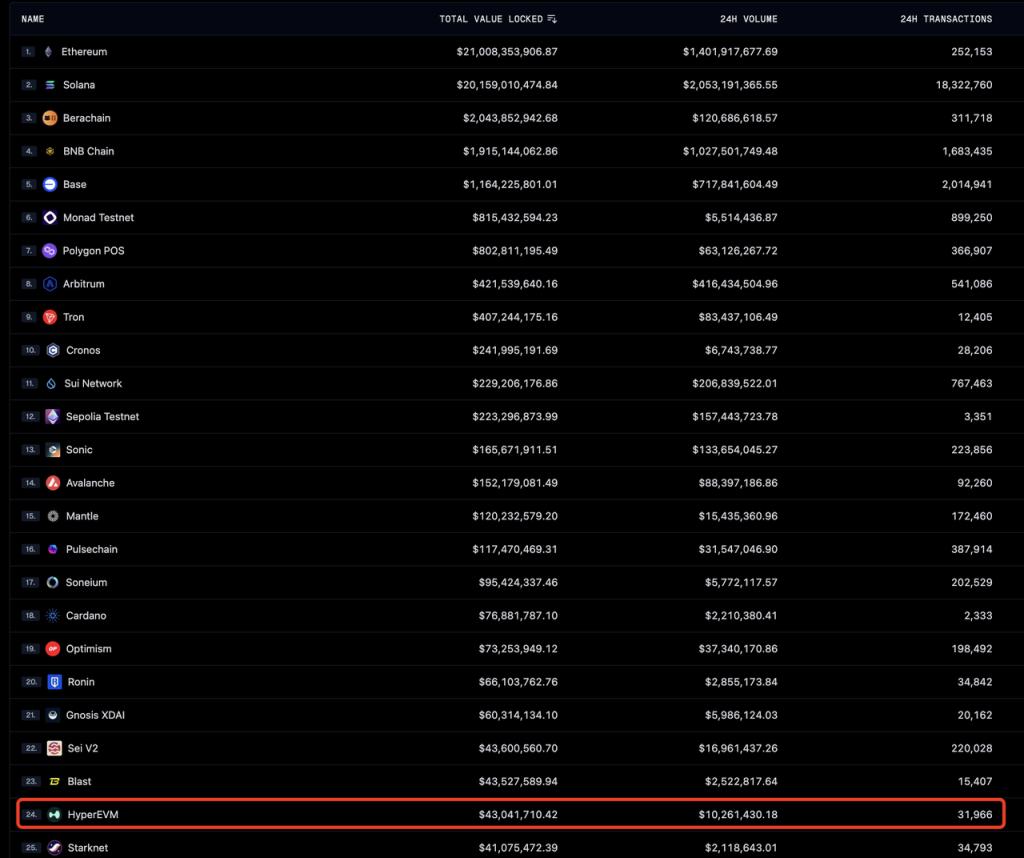Image resolution: width=1024 pixels, height=858 pixels.
Task: Click the HyperEVM logo icon
Action: [x=54, y=815]
